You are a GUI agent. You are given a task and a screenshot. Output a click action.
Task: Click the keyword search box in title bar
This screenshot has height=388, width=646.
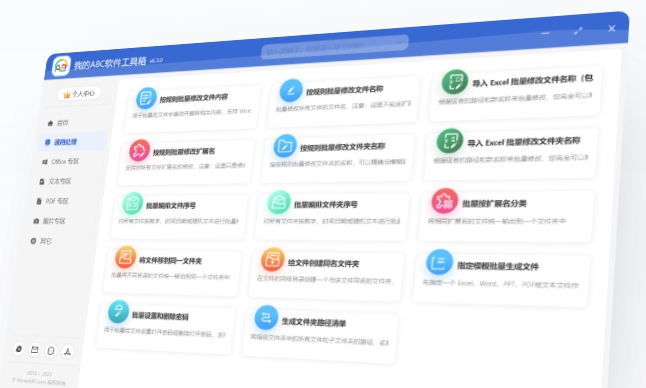point(335,47)
